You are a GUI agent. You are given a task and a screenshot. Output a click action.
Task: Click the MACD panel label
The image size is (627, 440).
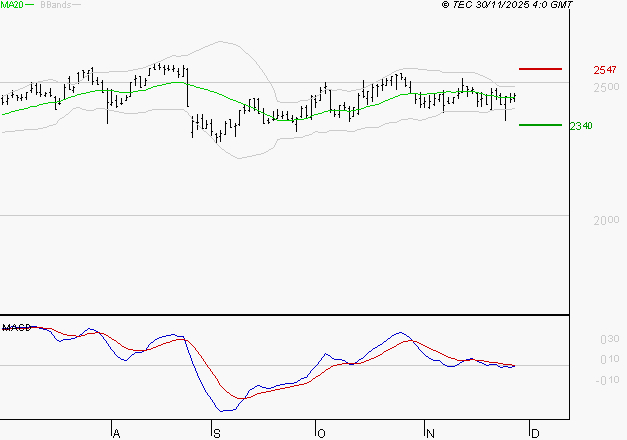pos(17,328)
